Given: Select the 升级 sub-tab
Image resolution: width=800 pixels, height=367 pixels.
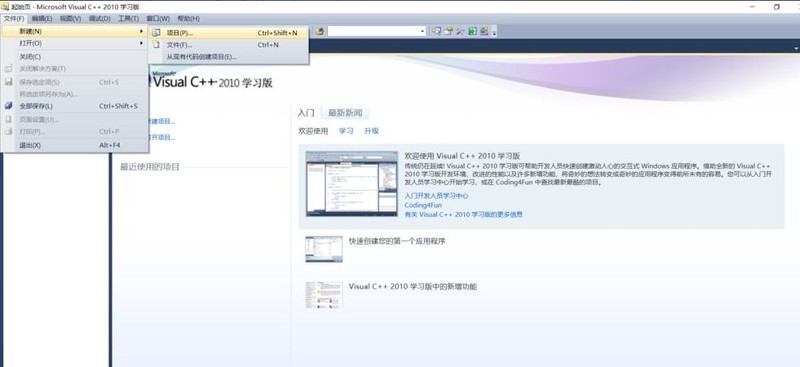Looking at the screenshot, I should (371, 131).
